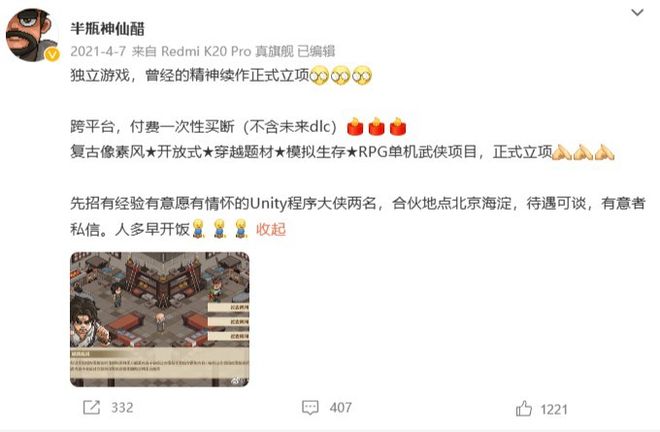This screenshot has height=432, width=660.
Task: Open comments via speech bubble icon
Action: pyautogui.click(x=310, y=407)
